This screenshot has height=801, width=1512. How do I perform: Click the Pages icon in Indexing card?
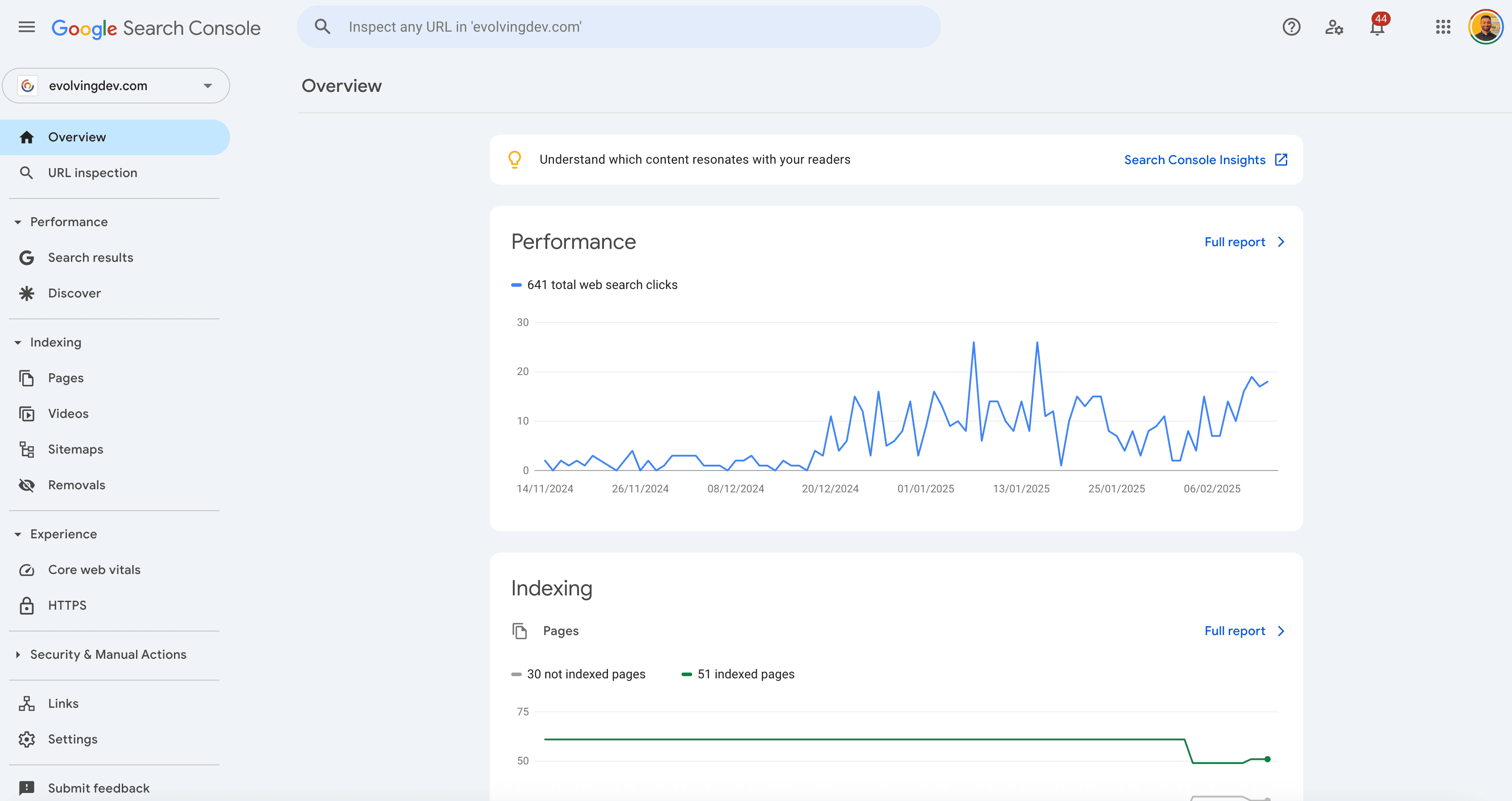coord(520,631)
